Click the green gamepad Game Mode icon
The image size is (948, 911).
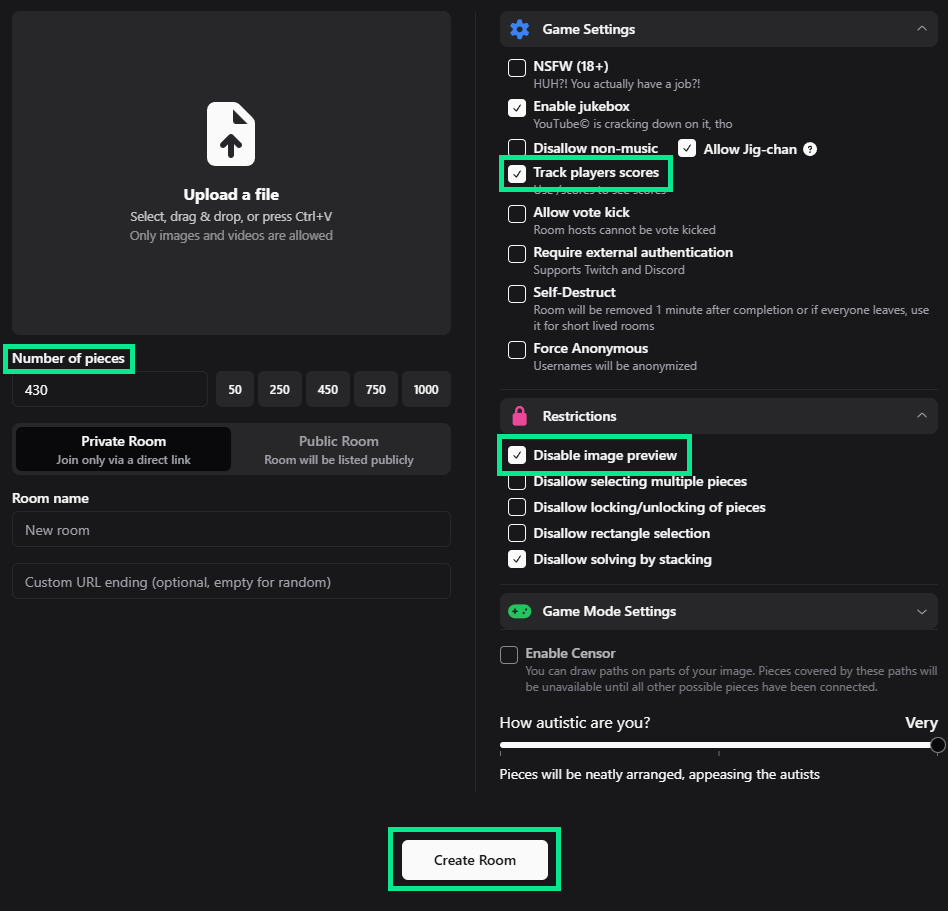pos(519,611)
